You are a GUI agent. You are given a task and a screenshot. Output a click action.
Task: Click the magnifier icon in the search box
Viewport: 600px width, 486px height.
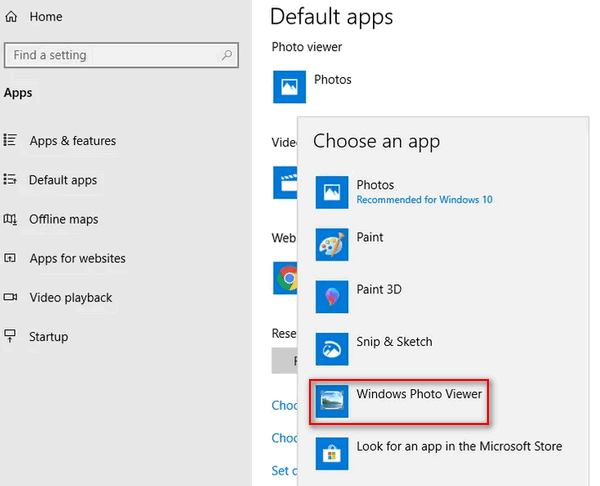point(228,55)
